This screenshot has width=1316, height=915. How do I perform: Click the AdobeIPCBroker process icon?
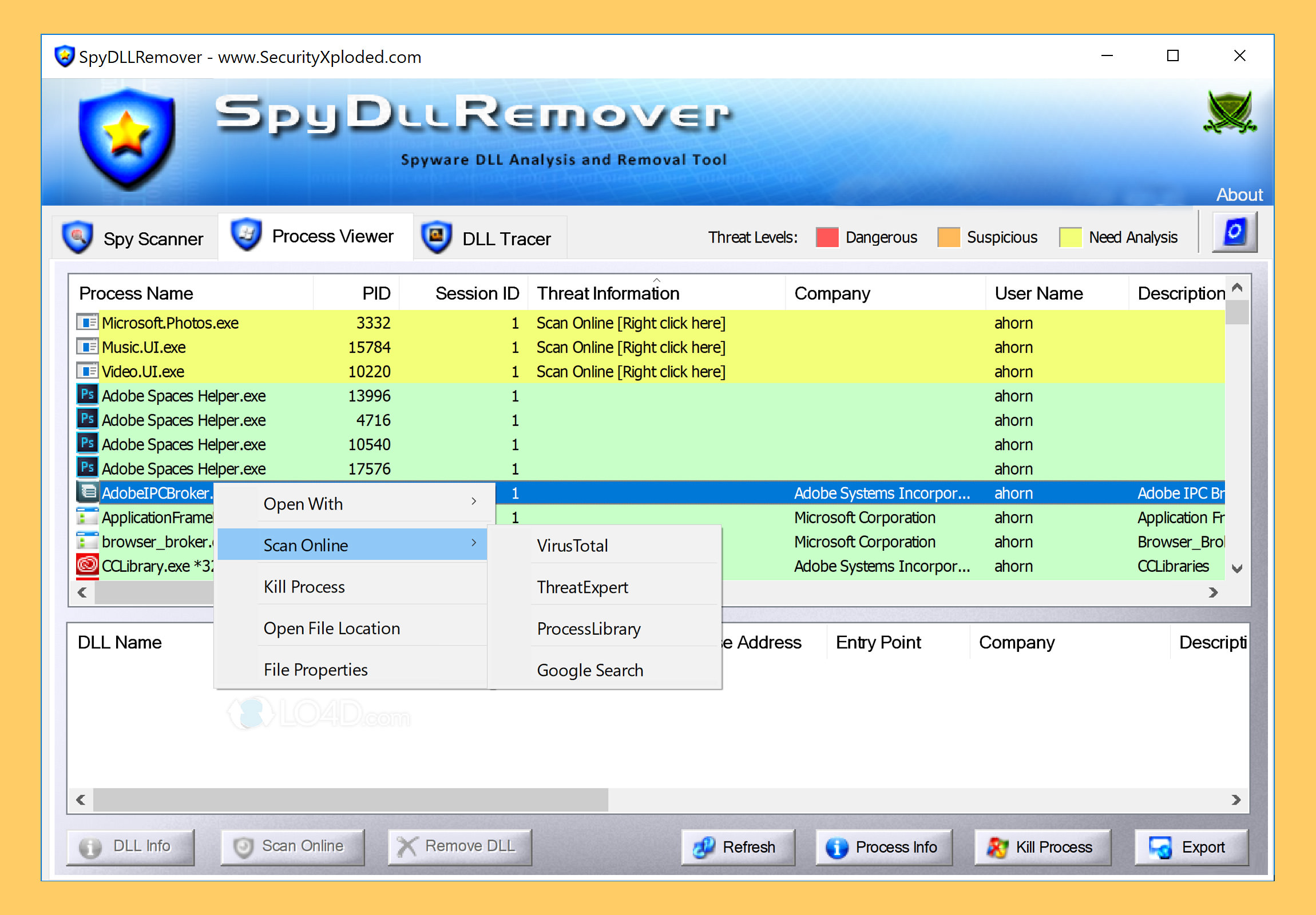pos(87,492)
